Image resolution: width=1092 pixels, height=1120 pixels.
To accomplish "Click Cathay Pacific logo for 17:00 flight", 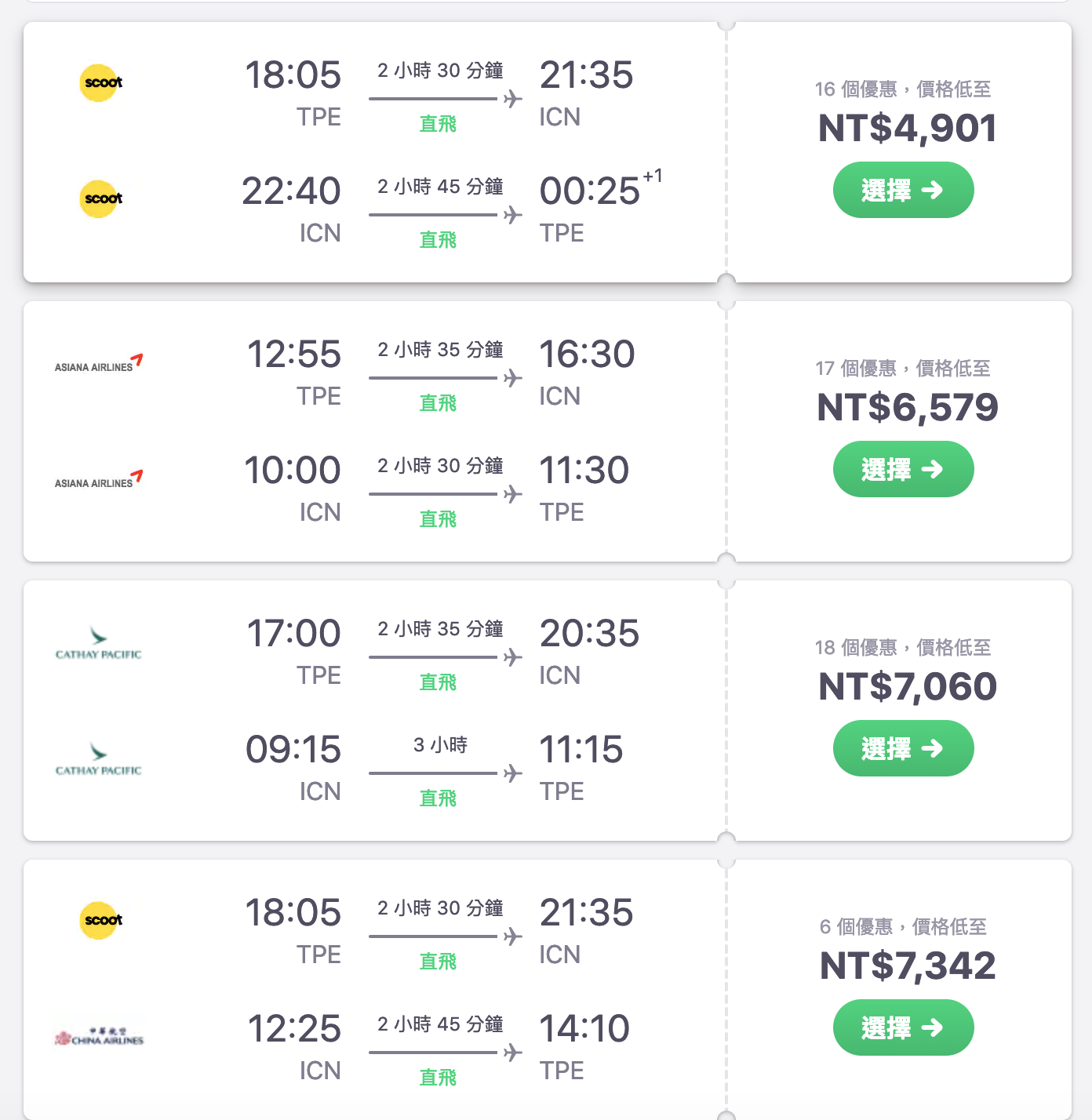I will click(x=99, y=644).
